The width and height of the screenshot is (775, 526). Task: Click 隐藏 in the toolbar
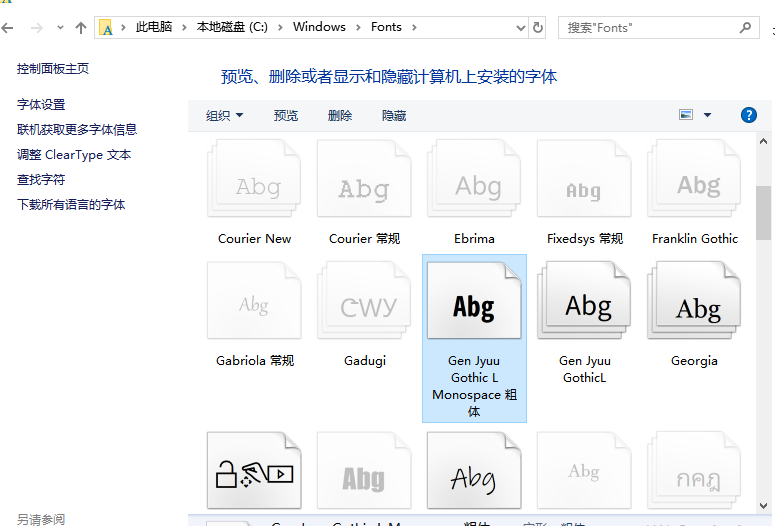(x=394, y=116)
